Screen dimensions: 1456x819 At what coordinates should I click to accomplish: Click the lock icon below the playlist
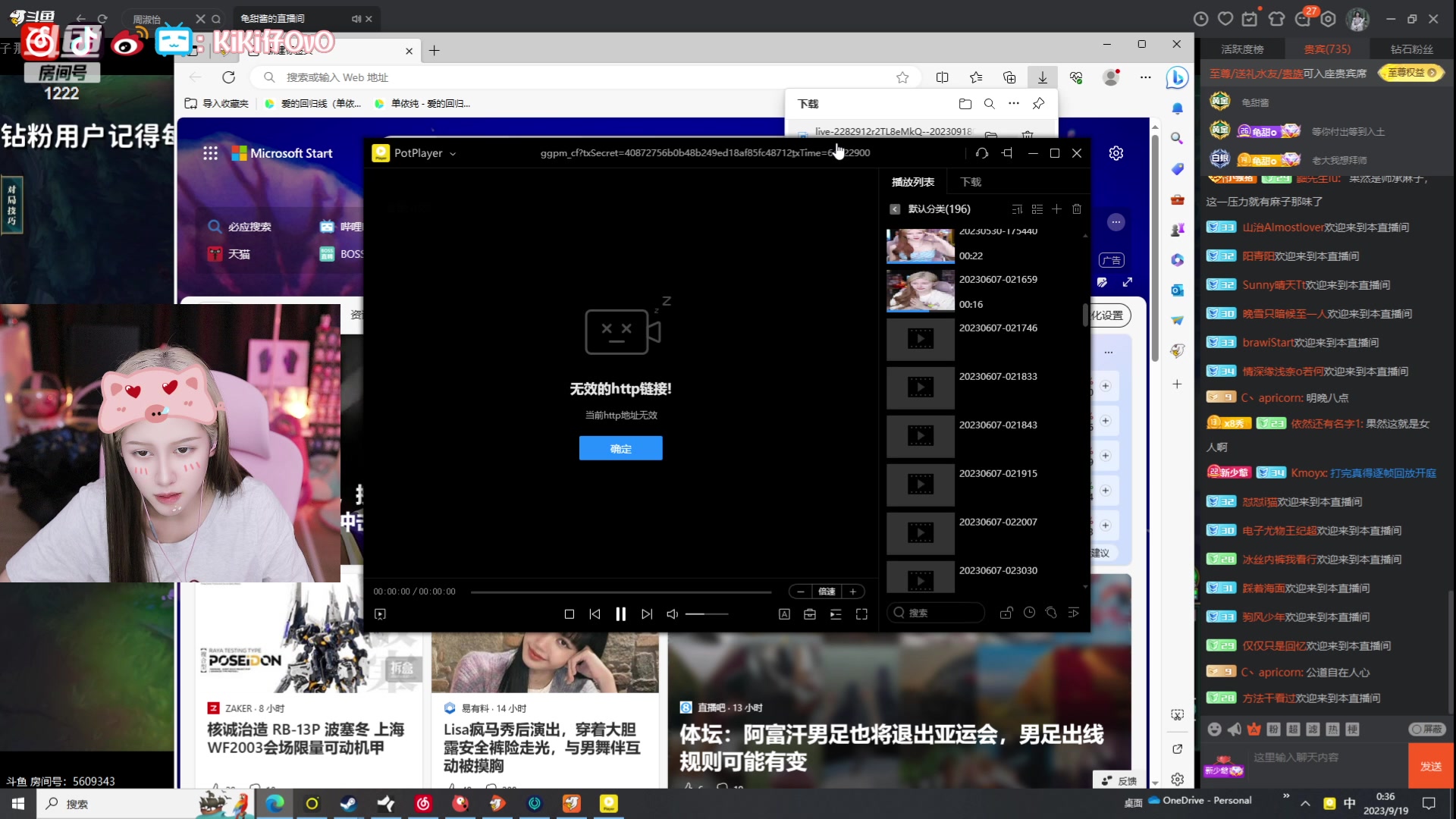(1006, 613)
